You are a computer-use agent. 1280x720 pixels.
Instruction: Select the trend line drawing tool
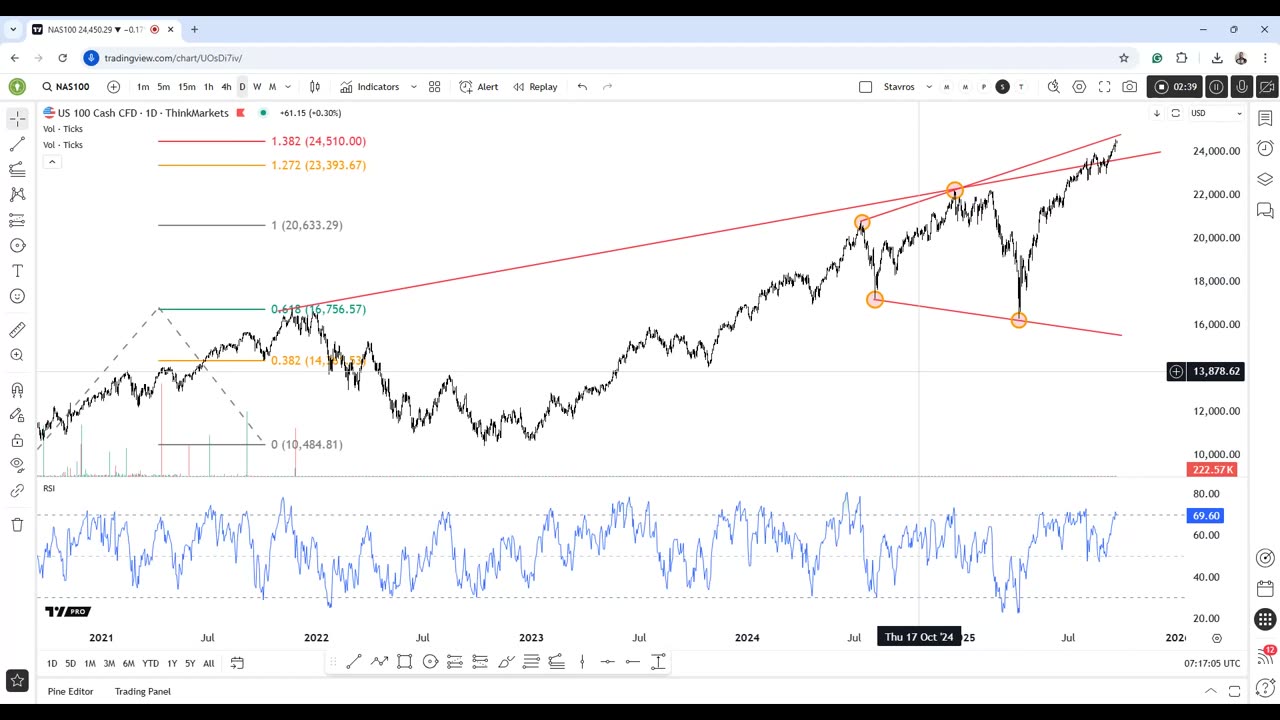pos(17,144)
